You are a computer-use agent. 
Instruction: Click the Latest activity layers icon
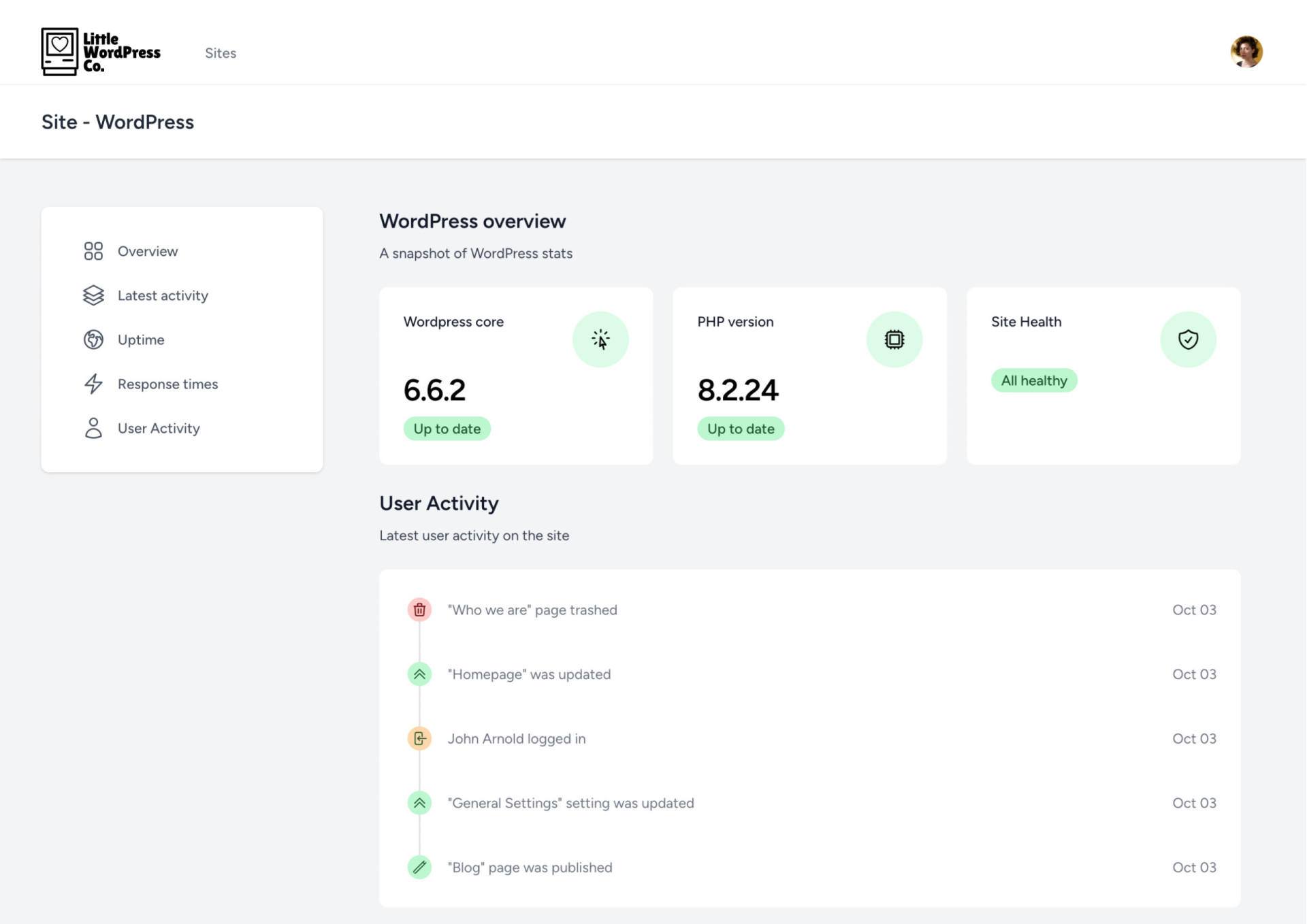pos(93,295)
